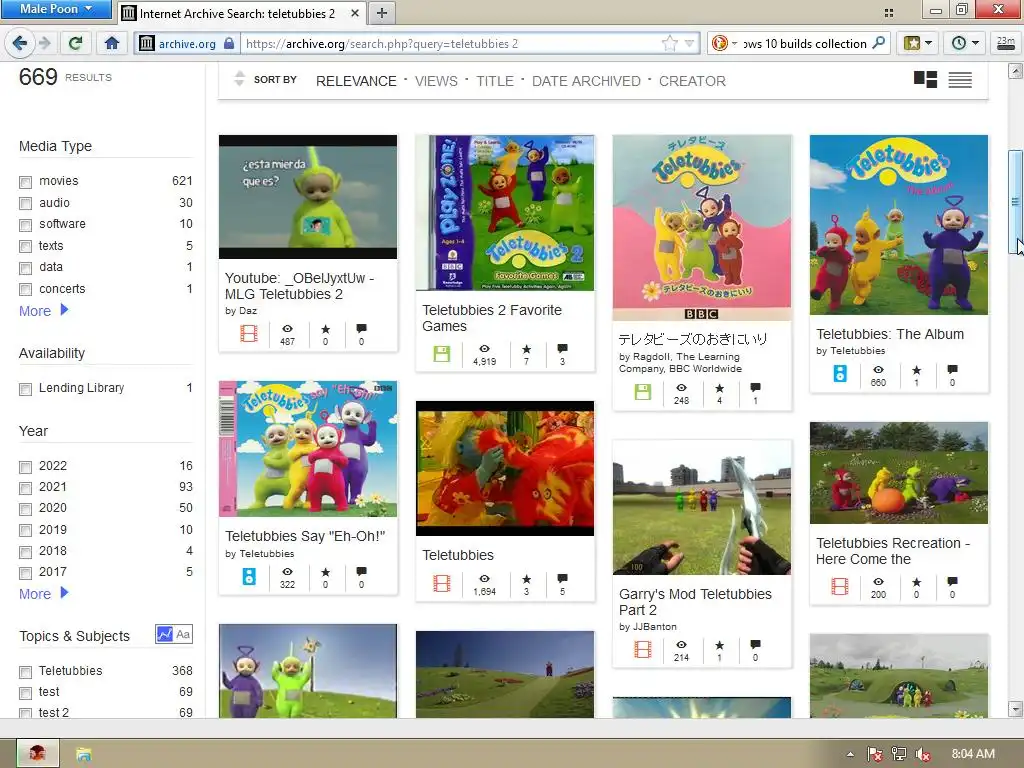Sort results by Title
Viewport: 1024px width, 768px height.
(494, 81)
